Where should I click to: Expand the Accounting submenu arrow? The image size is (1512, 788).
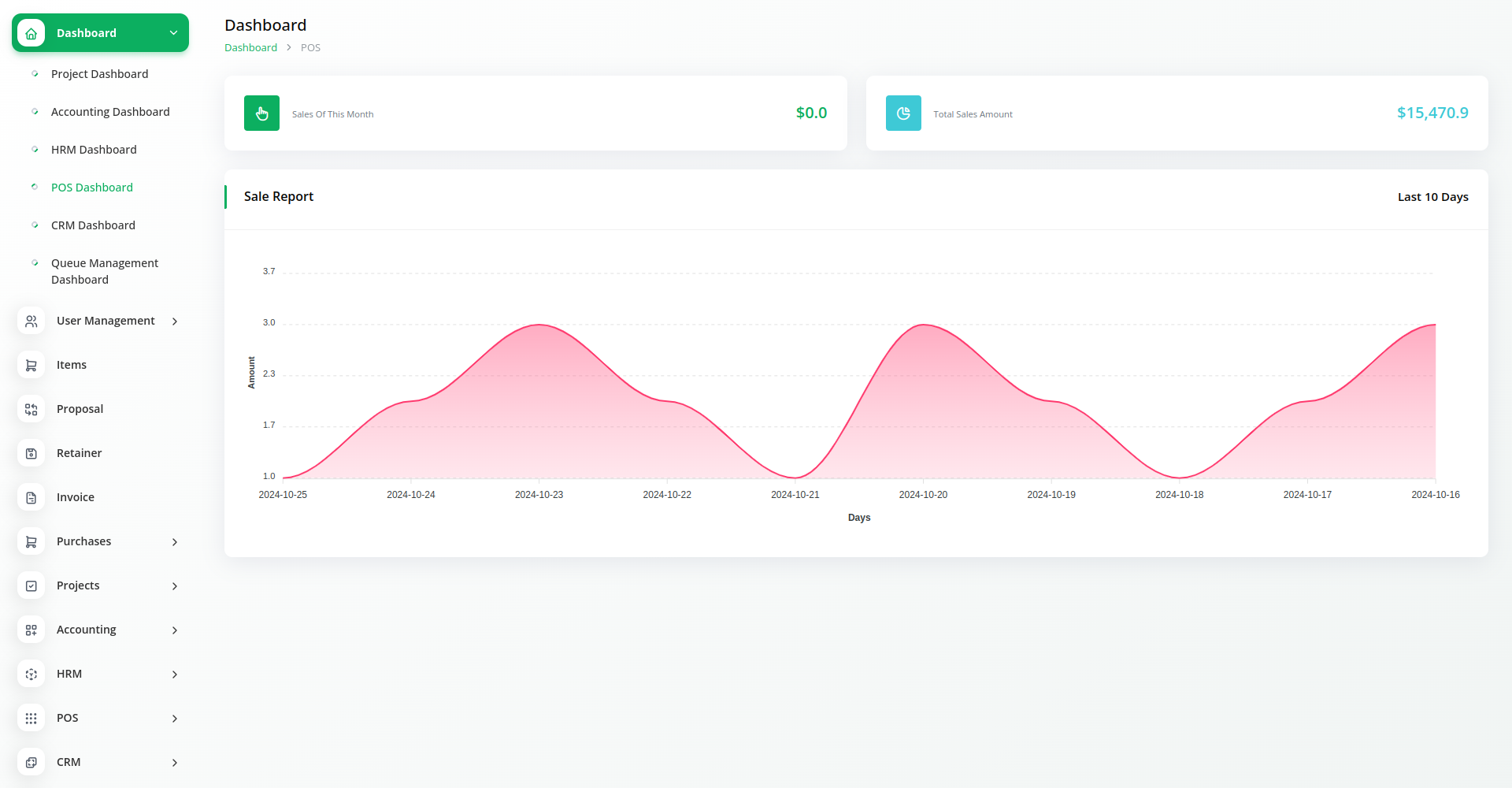click(175, 630)
